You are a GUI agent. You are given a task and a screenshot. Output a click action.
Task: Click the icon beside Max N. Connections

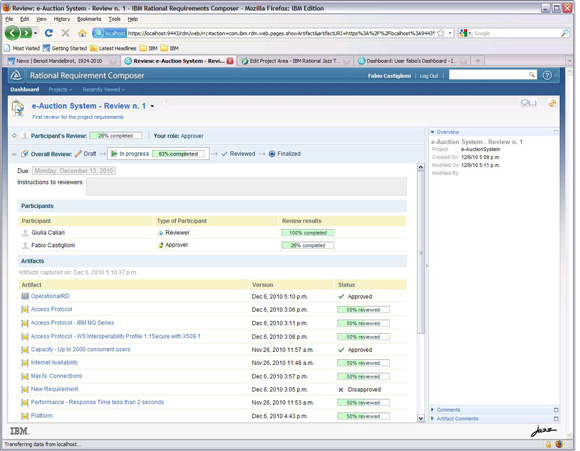coord(25,376)
